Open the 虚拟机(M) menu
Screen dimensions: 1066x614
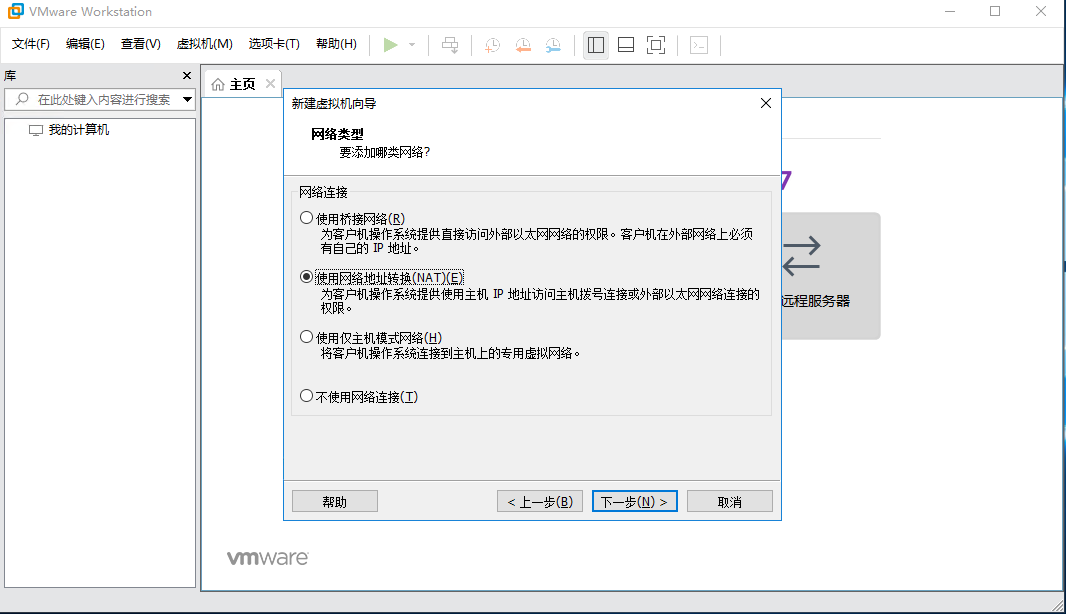tap(205, 44)
